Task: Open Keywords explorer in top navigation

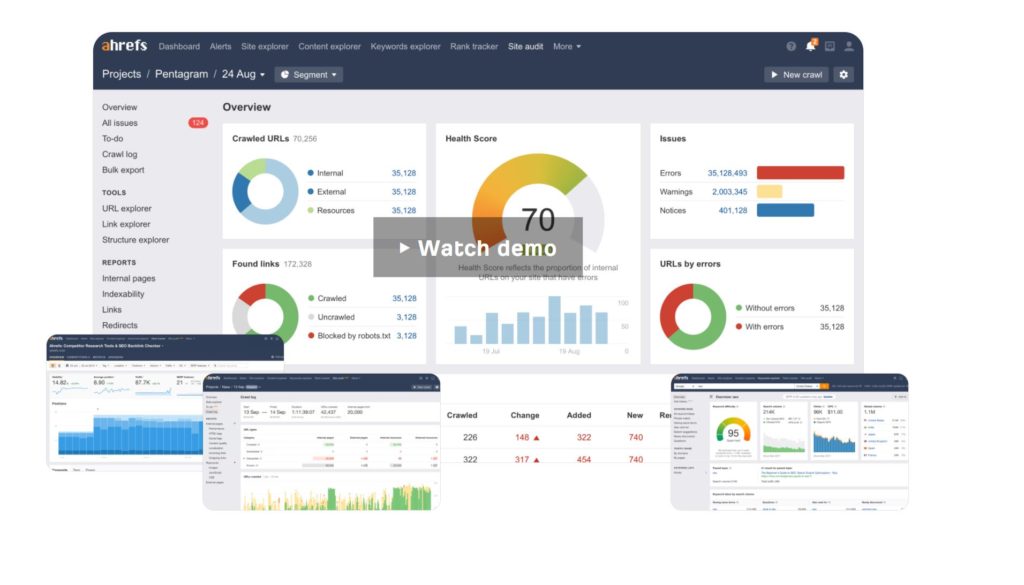Action: click(x=405, y=46)
